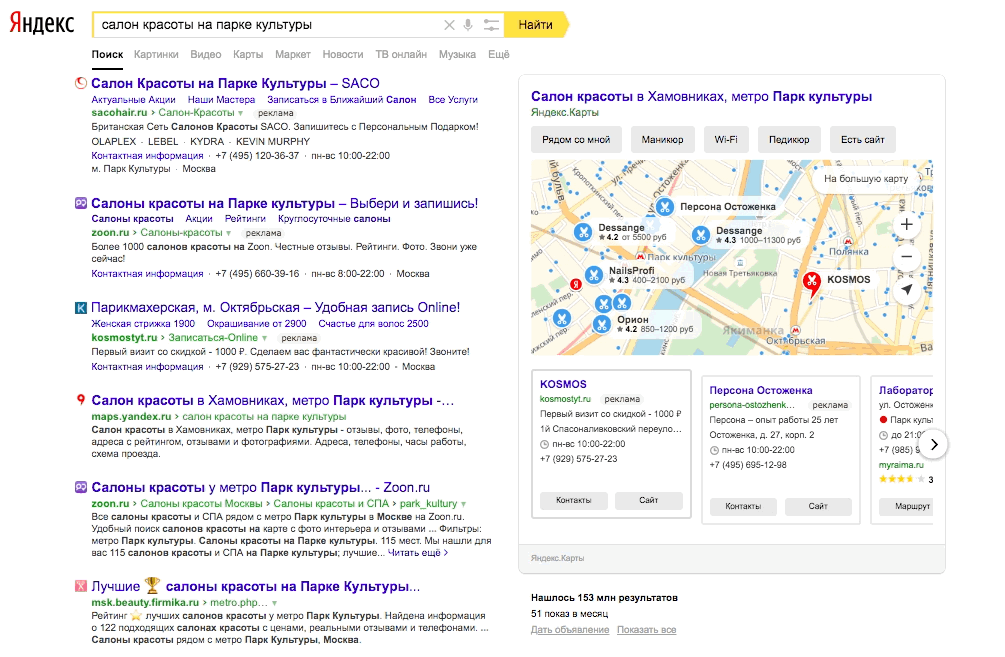Image resolution: width=1005 pixels, height=657 pixels.
Task: Click Zoon favicon of Выбери и запишись result
Action: click(x=81, y=203)
